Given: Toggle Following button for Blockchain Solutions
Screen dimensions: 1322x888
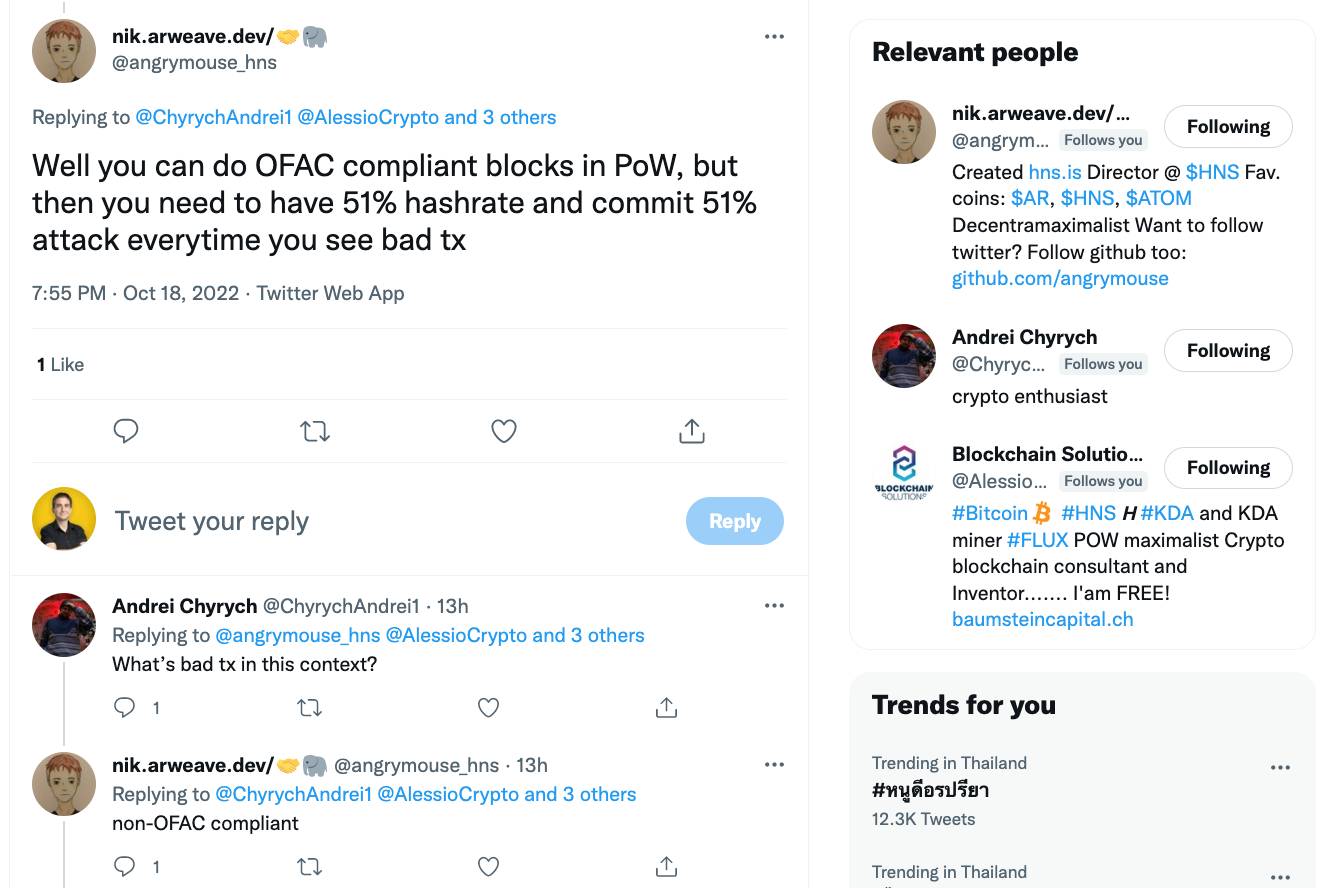Looking at the screenshot, I should tap(1228, 468).
